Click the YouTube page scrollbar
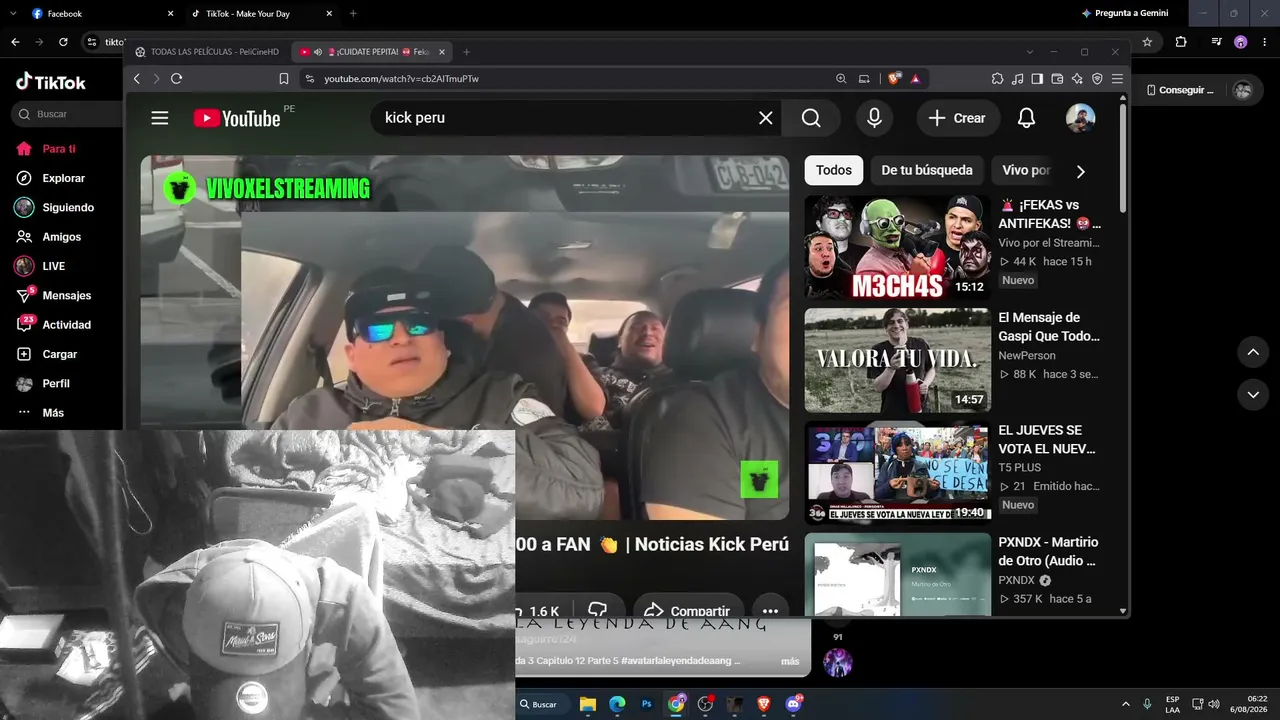The width and height of the screenshot is (1280, 720). [x=1123, y=158]
